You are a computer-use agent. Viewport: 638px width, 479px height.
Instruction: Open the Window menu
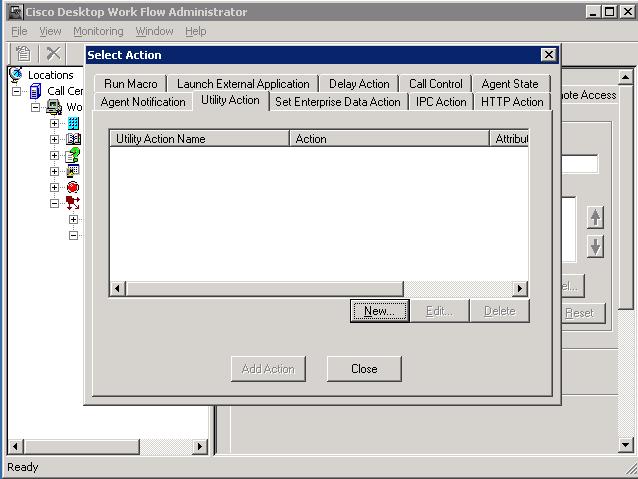(154, 31)
